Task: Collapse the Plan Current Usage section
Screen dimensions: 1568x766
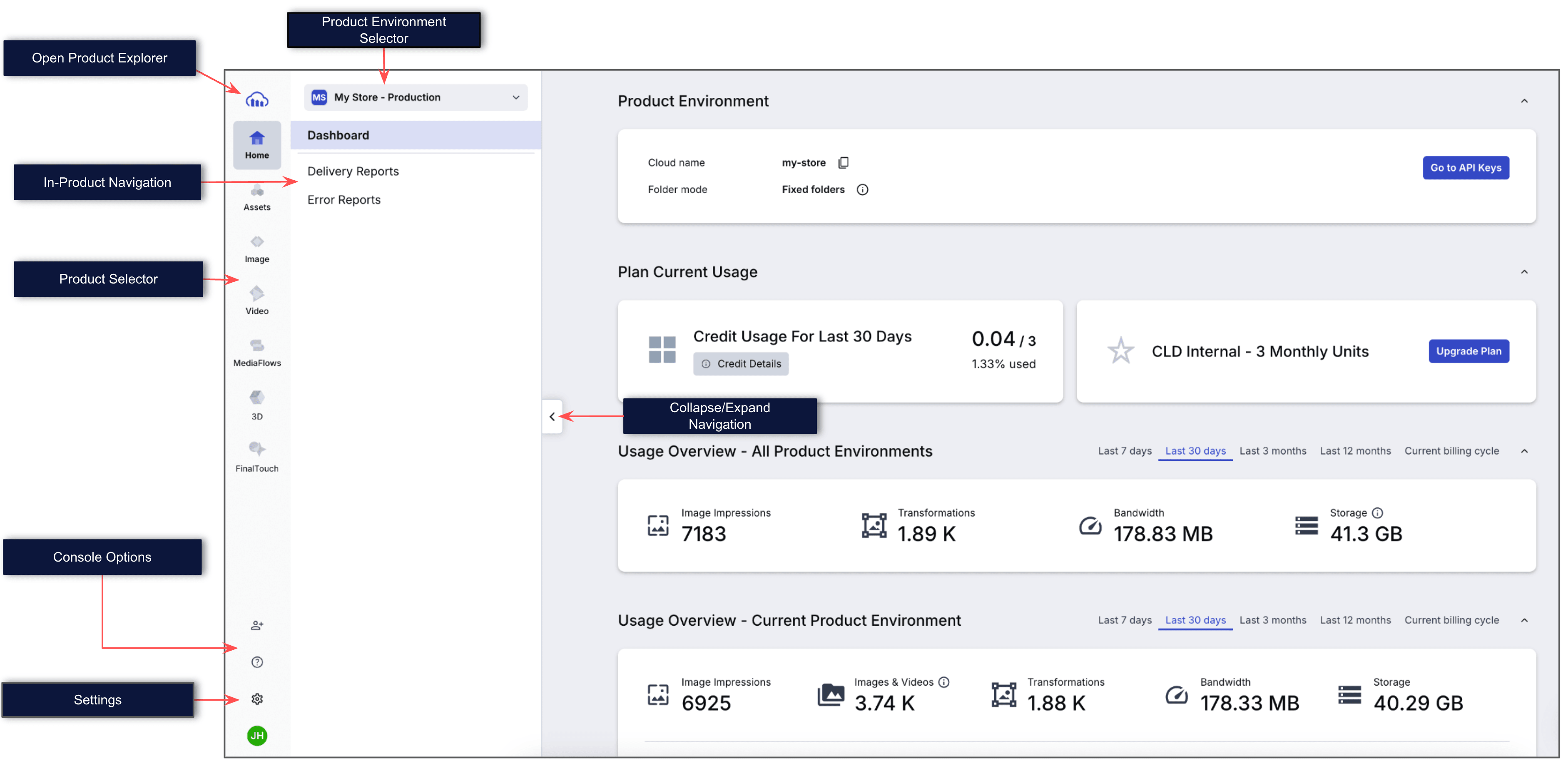Action: pos(1524,272)
